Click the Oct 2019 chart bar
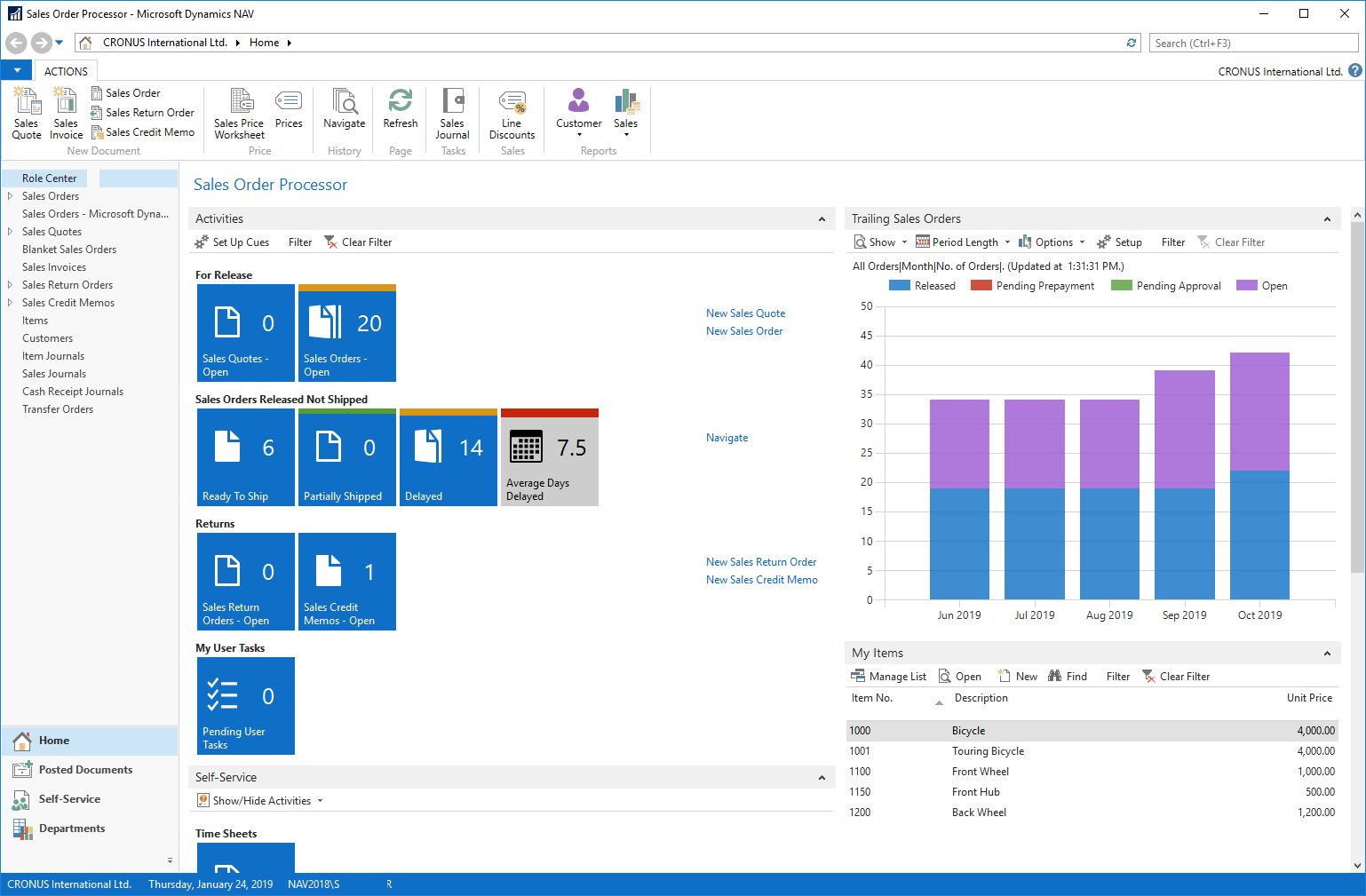 (1259, 476)
